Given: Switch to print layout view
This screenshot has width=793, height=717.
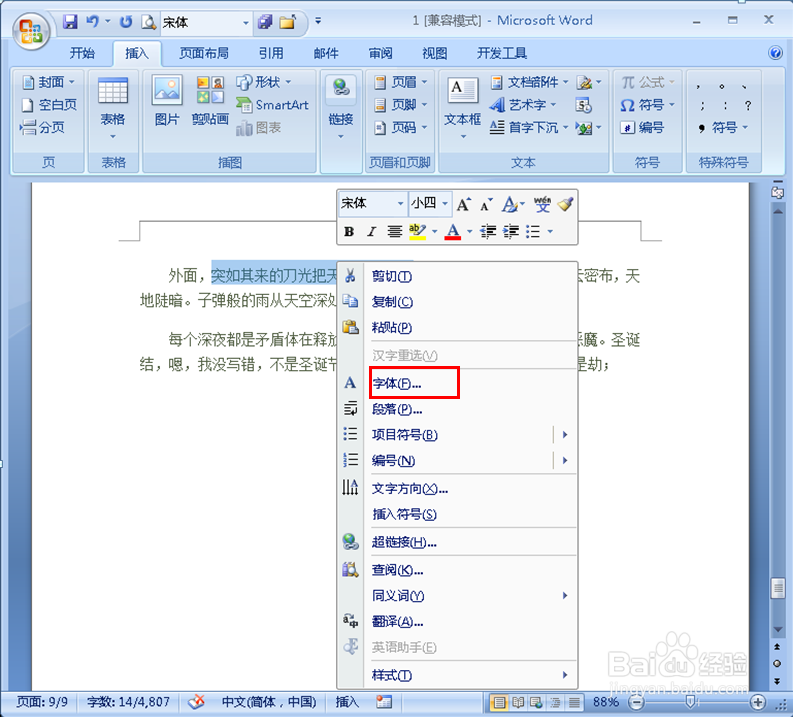Looking at the screenshot, I should coord(499,702).
